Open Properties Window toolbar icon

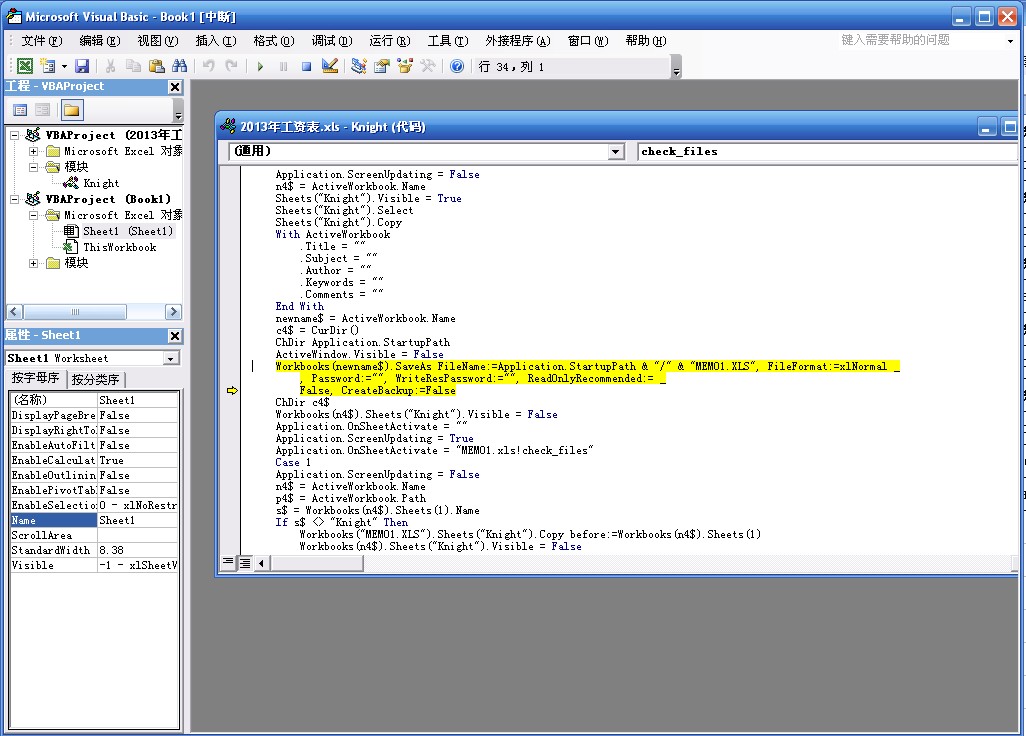point(381,66)
